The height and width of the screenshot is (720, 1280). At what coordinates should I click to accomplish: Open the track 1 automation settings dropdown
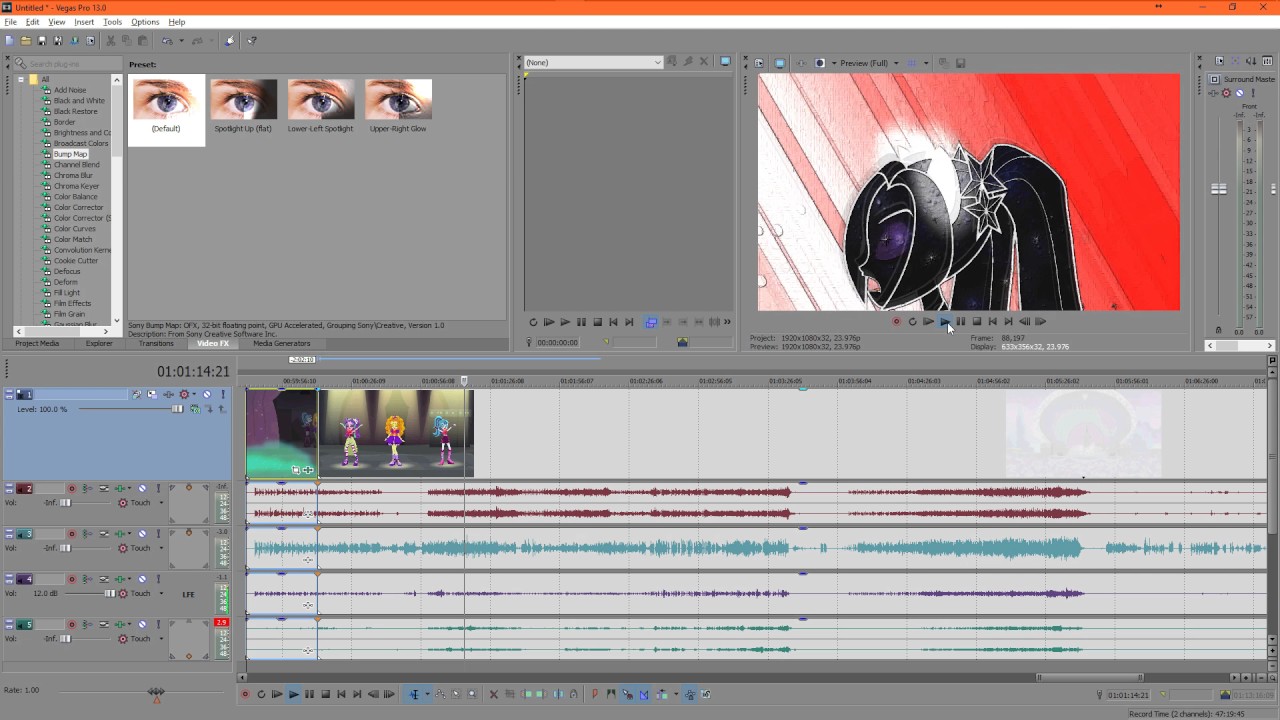194,394
